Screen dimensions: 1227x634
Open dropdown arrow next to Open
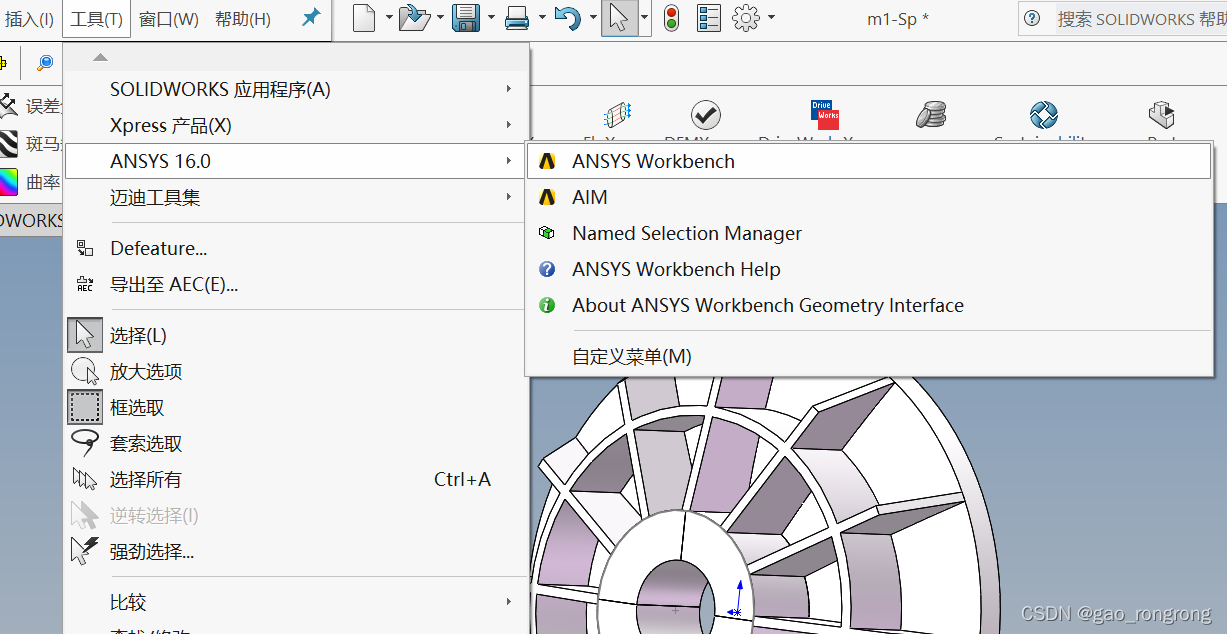(439, 18)
